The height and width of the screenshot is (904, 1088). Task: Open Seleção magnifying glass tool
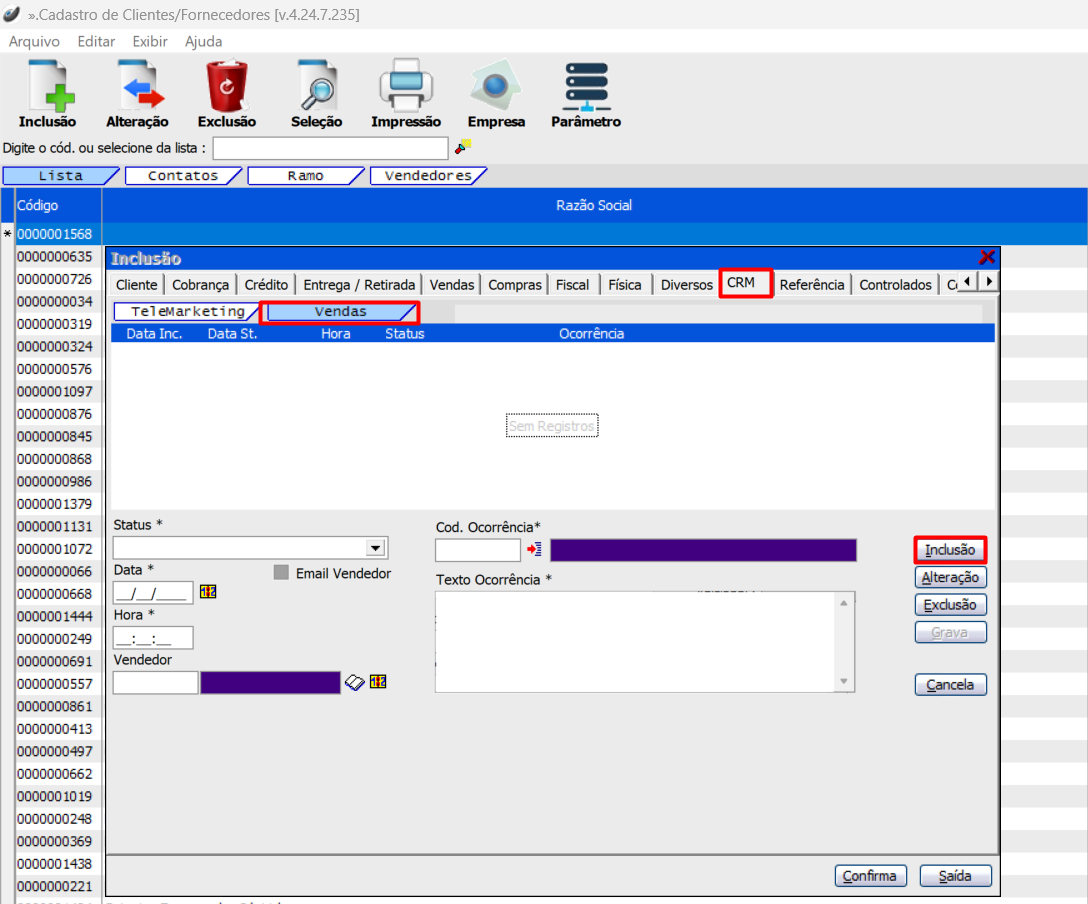(317, 87)
